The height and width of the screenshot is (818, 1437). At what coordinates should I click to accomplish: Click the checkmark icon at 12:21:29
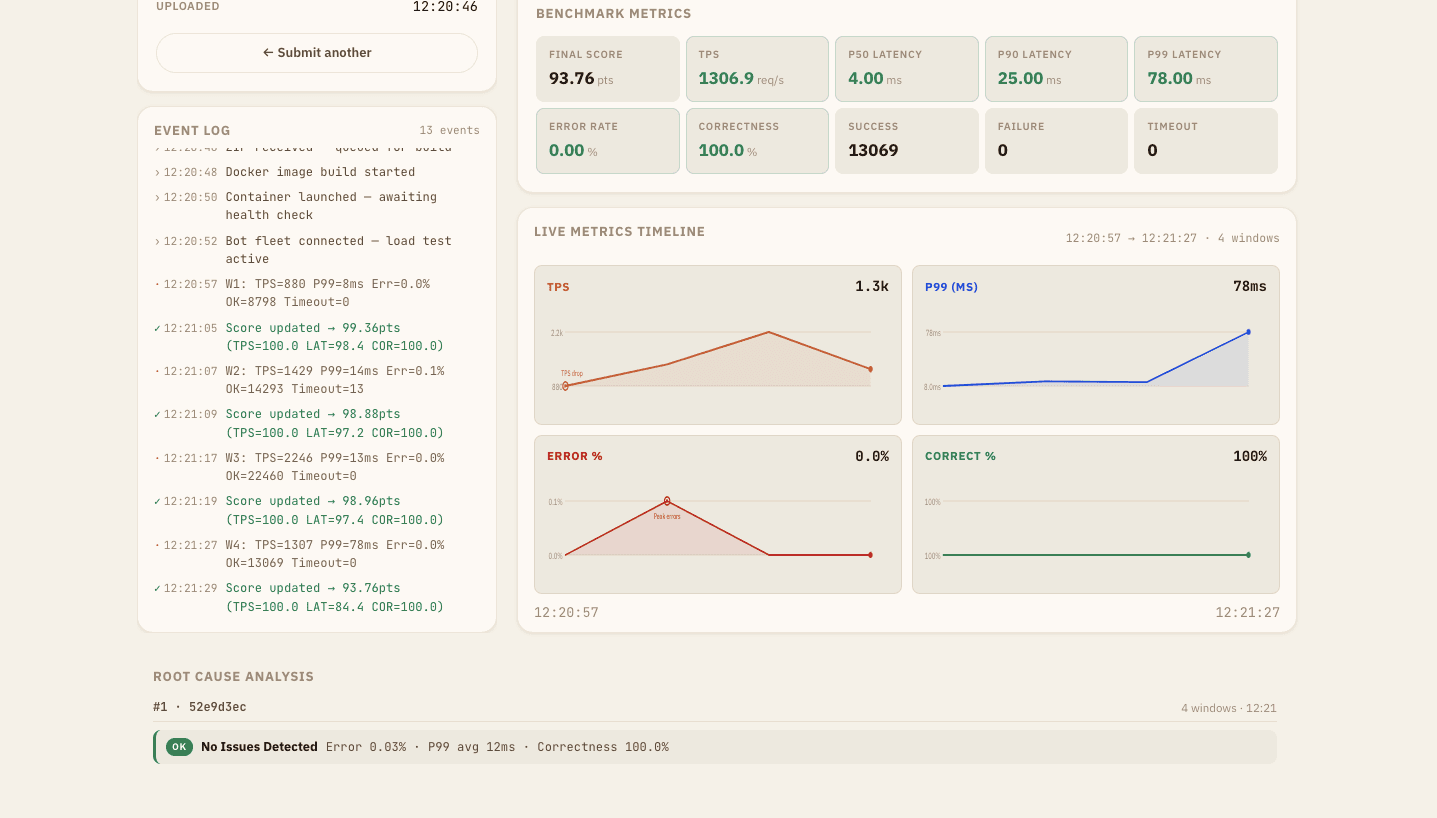point(157,588)
